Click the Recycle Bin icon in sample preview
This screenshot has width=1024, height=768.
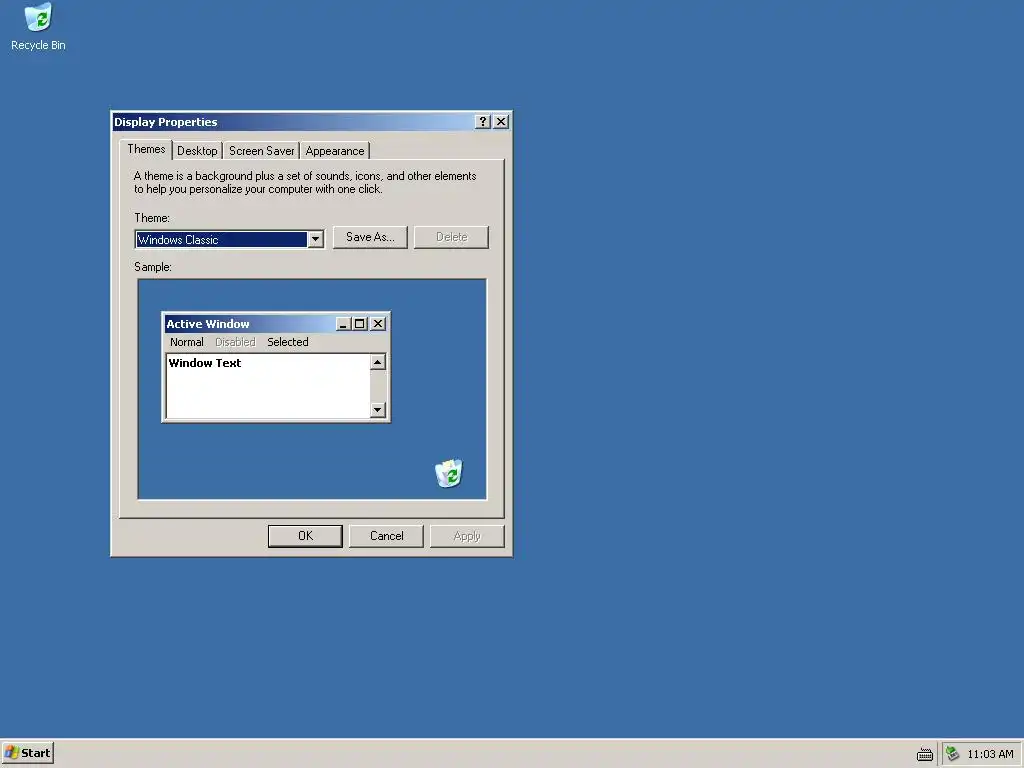pos(449,473)
